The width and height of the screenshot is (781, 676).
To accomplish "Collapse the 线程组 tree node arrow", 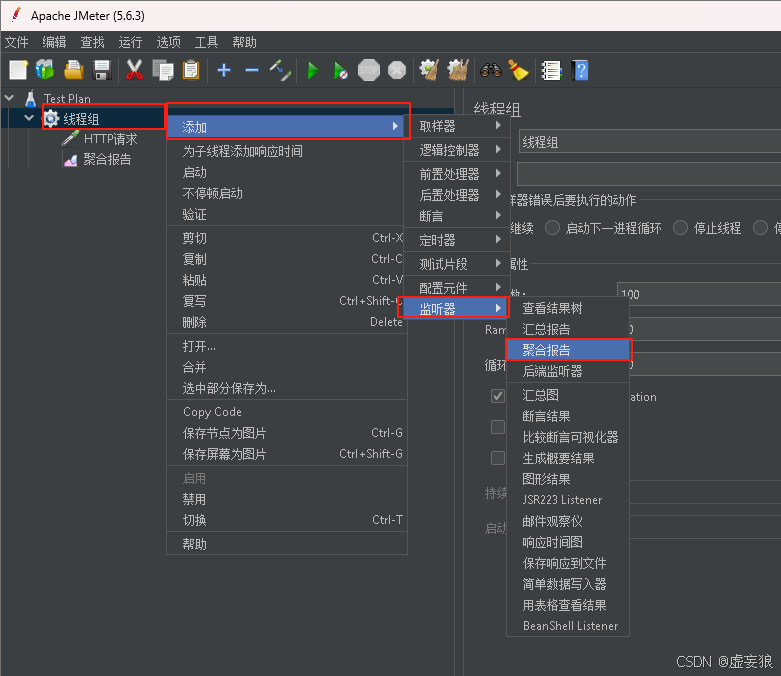I will pos(29,118).
